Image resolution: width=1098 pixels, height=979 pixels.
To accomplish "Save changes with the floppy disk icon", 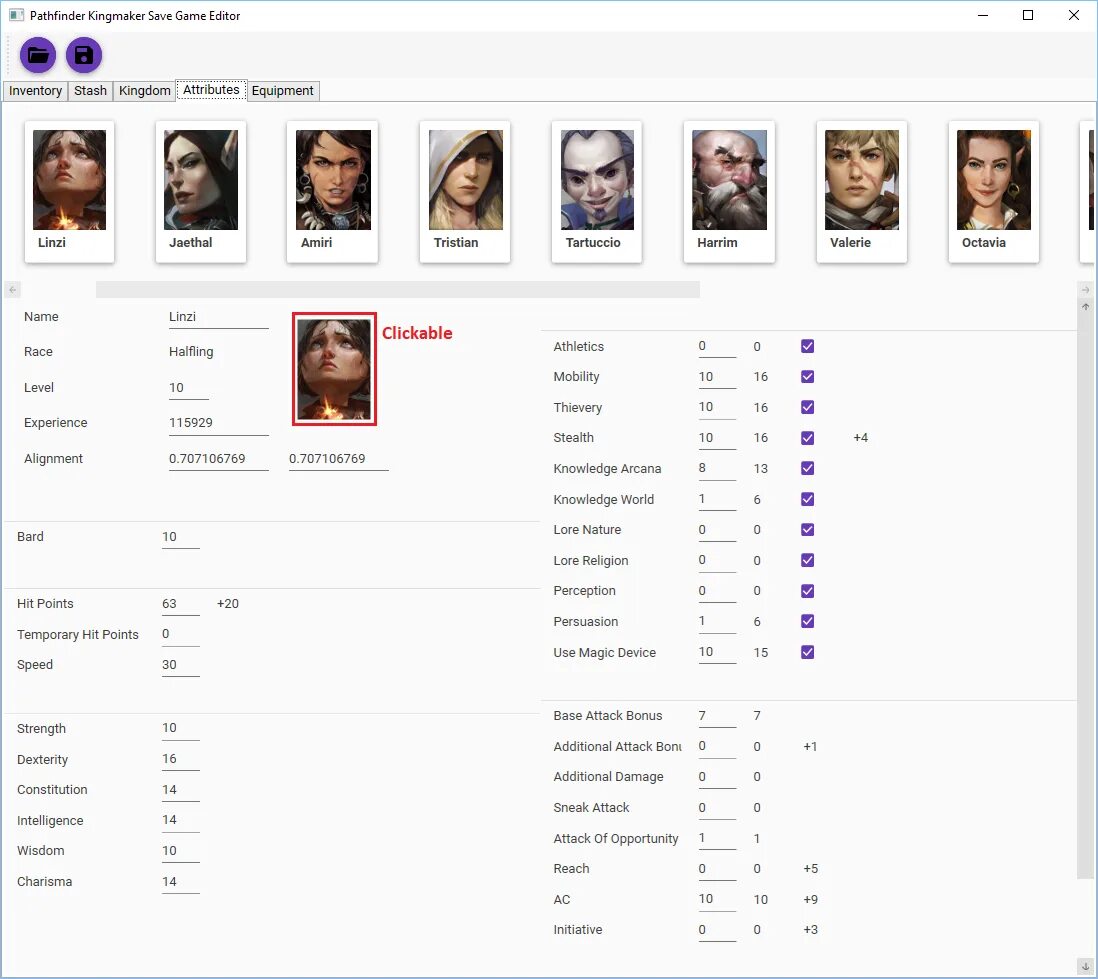I will 84,55.
